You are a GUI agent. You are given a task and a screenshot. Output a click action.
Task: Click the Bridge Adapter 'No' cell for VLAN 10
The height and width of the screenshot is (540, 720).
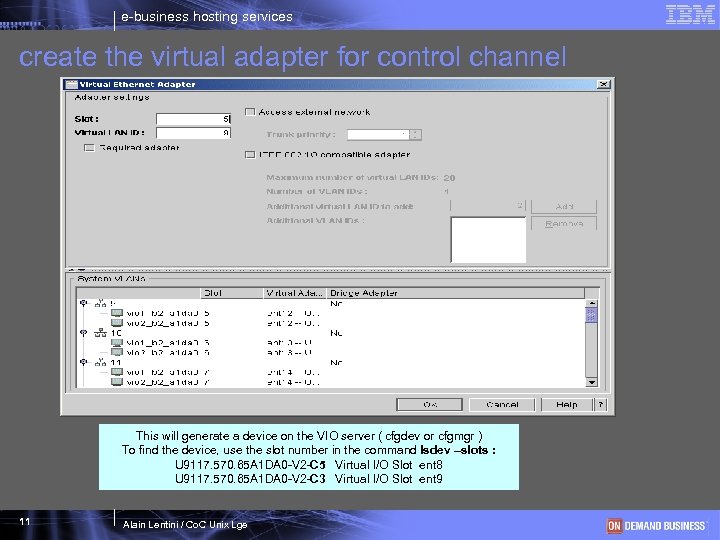(336, 333)
